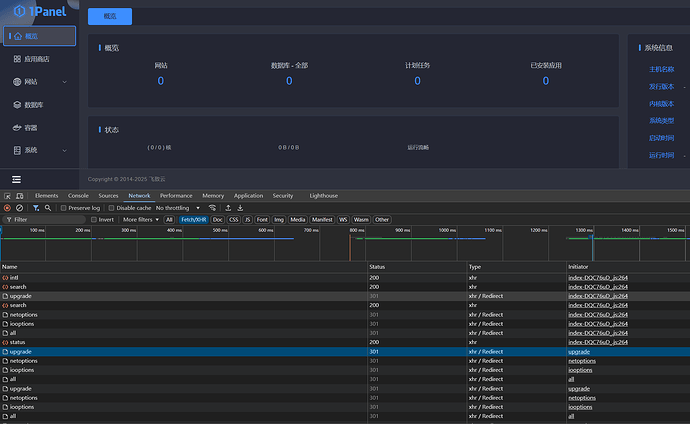Viewport: 690px width, 424px height.
Task: Click the import HAR upload icon
Action: coord(228,208)
